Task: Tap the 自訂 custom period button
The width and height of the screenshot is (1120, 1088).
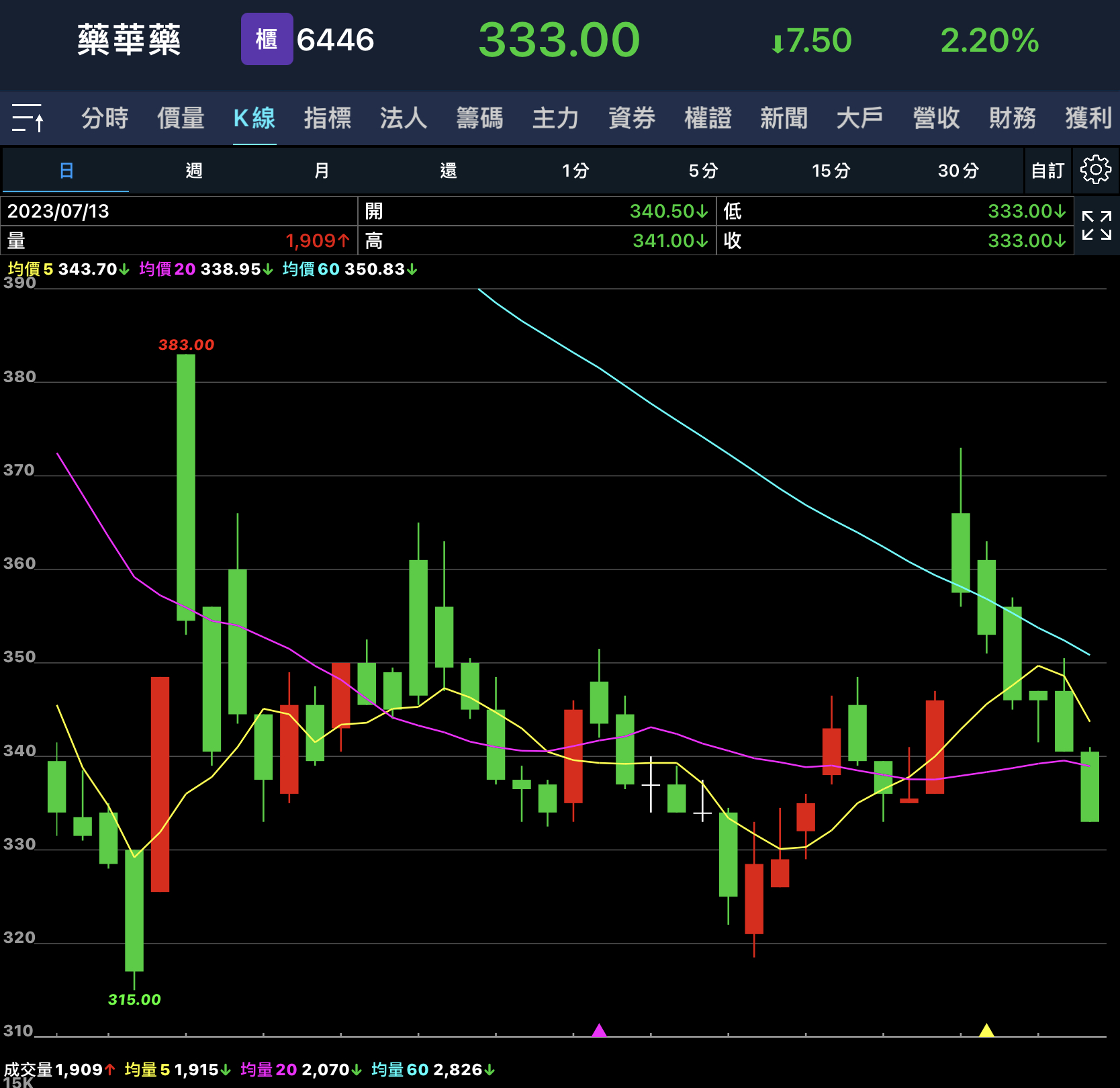Action: [1047, 171]
